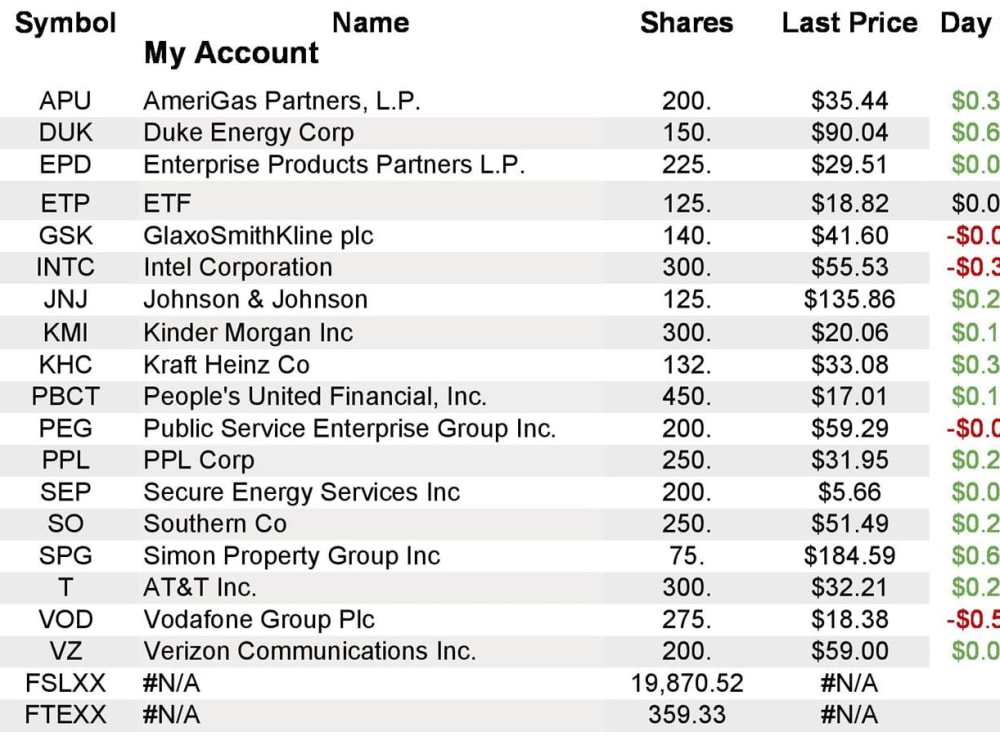This screenshot has height=750, width=1000.
Task: Select the ETP last price $18.82
Action: [x=849, y=204]
